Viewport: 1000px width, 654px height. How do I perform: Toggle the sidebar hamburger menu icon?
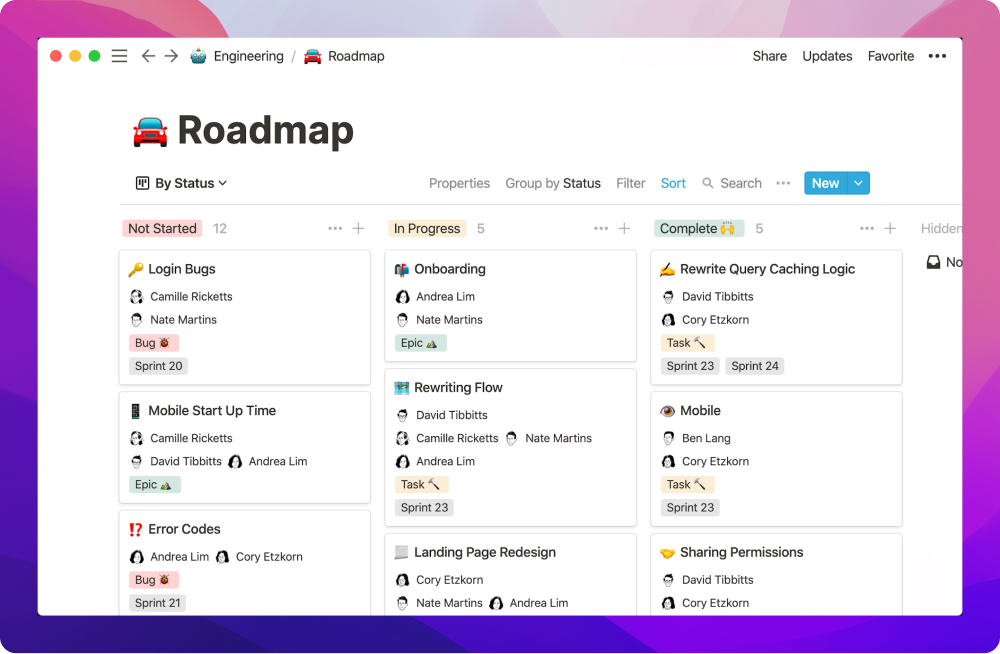click(119, 56)
